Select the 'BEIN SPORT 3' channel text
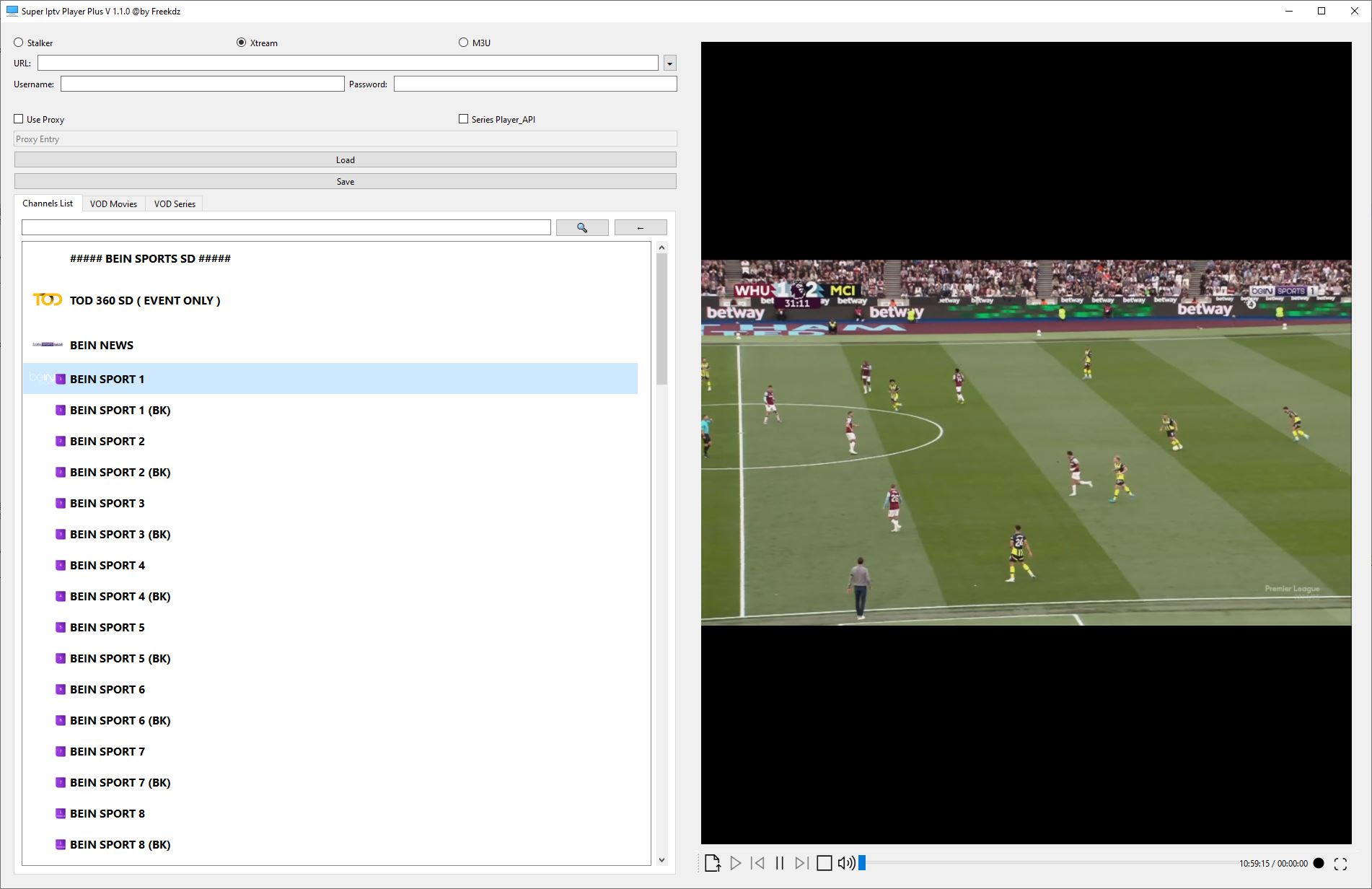Viewport: 1372px width, 889px height. (107, 503)
